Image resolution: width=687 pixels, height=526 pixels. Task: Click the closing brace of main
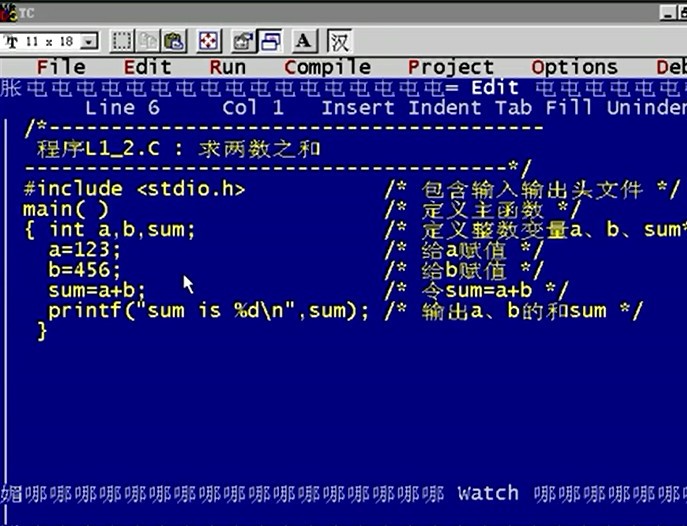point(42,331)
